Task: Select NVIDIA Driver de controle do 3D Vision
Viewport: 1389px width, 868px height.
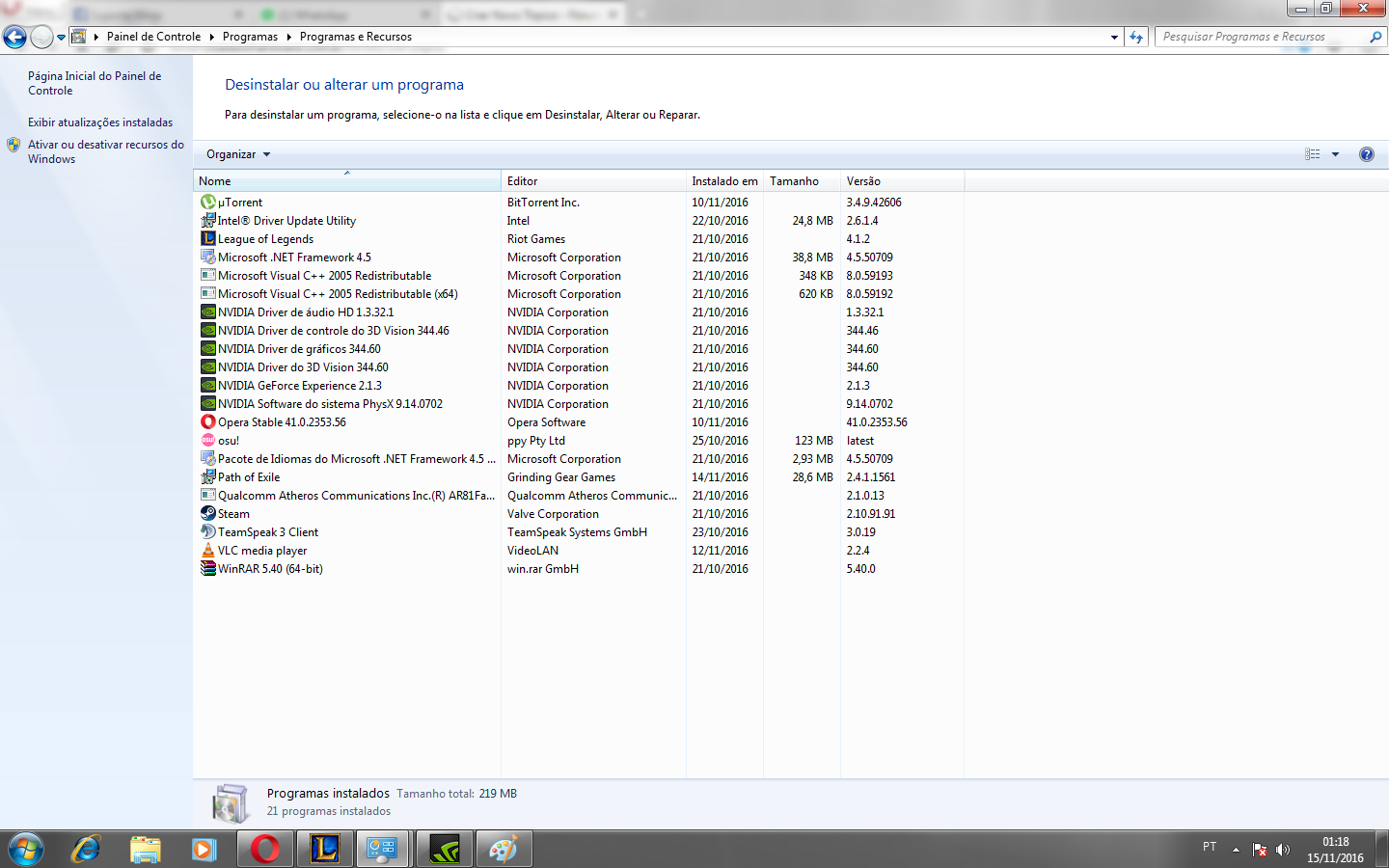Action: 333,331
